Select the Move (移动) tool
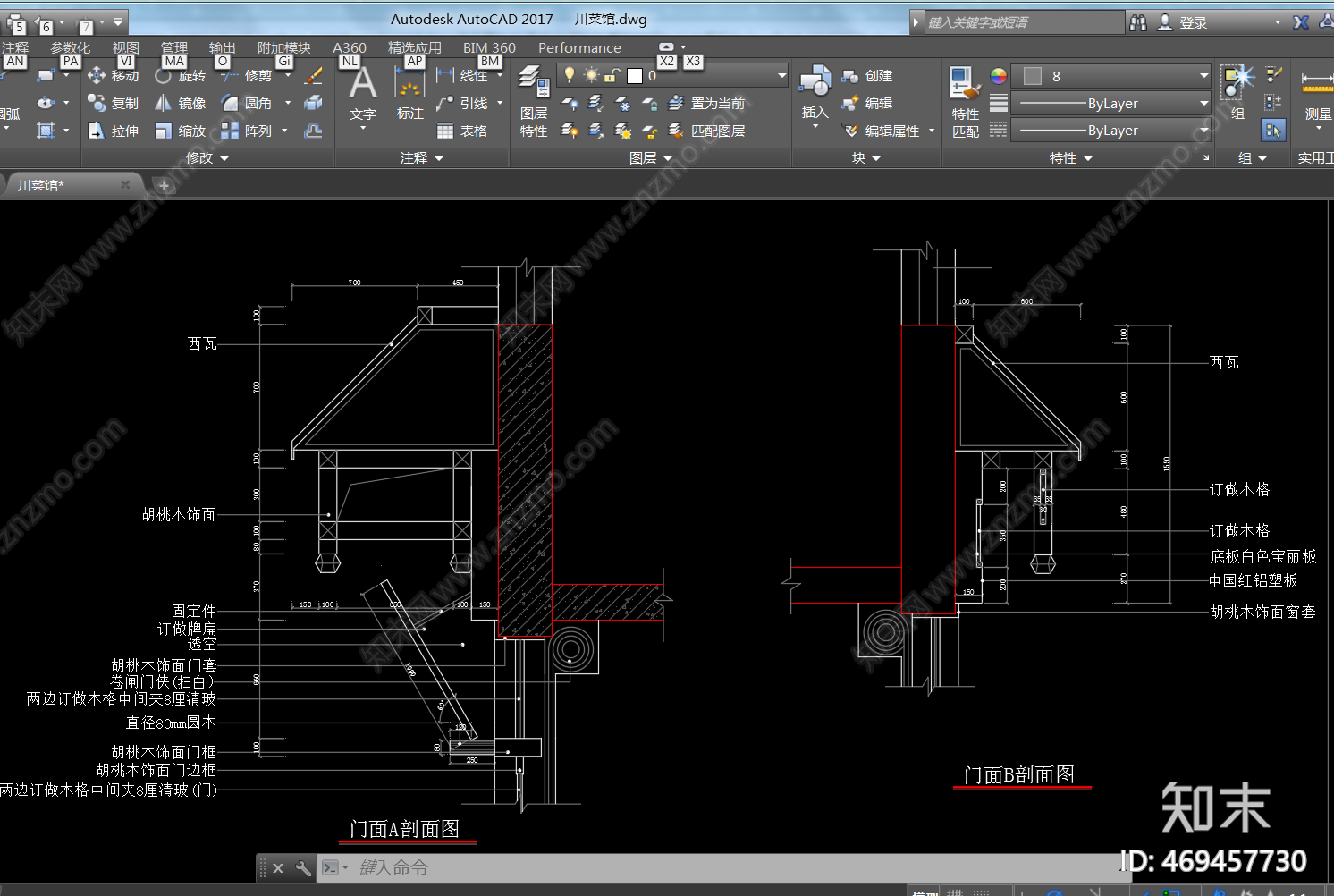 (114, 77)
